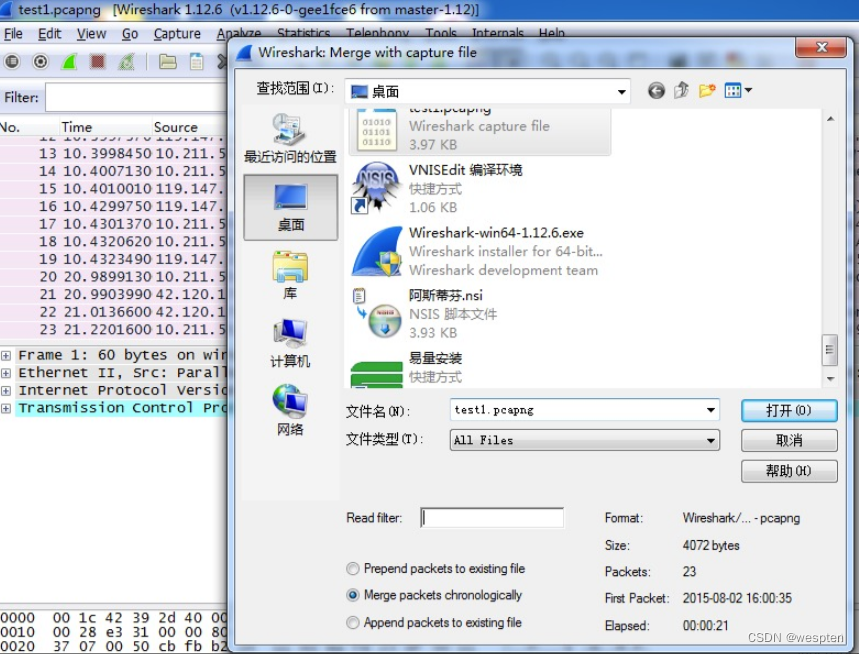Open the Edit menu
The image size is (859, 654).
[49, 33]
